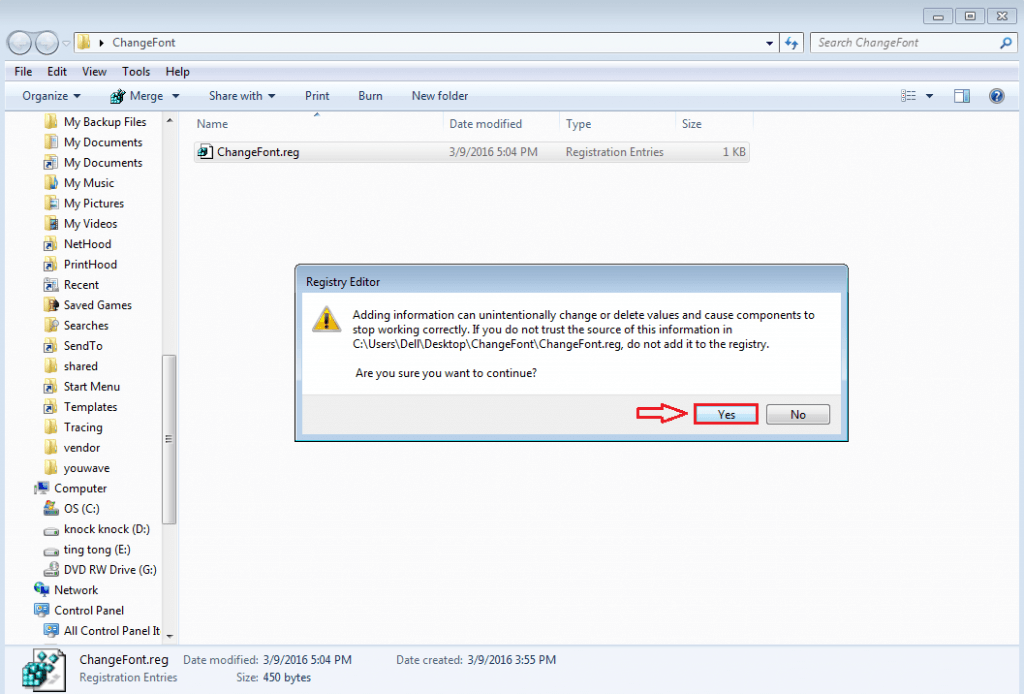Image resolution: width=1024 pixels, height=694 pixels.
Task: Open the knock knock (D:) drive
Action: 106,529
